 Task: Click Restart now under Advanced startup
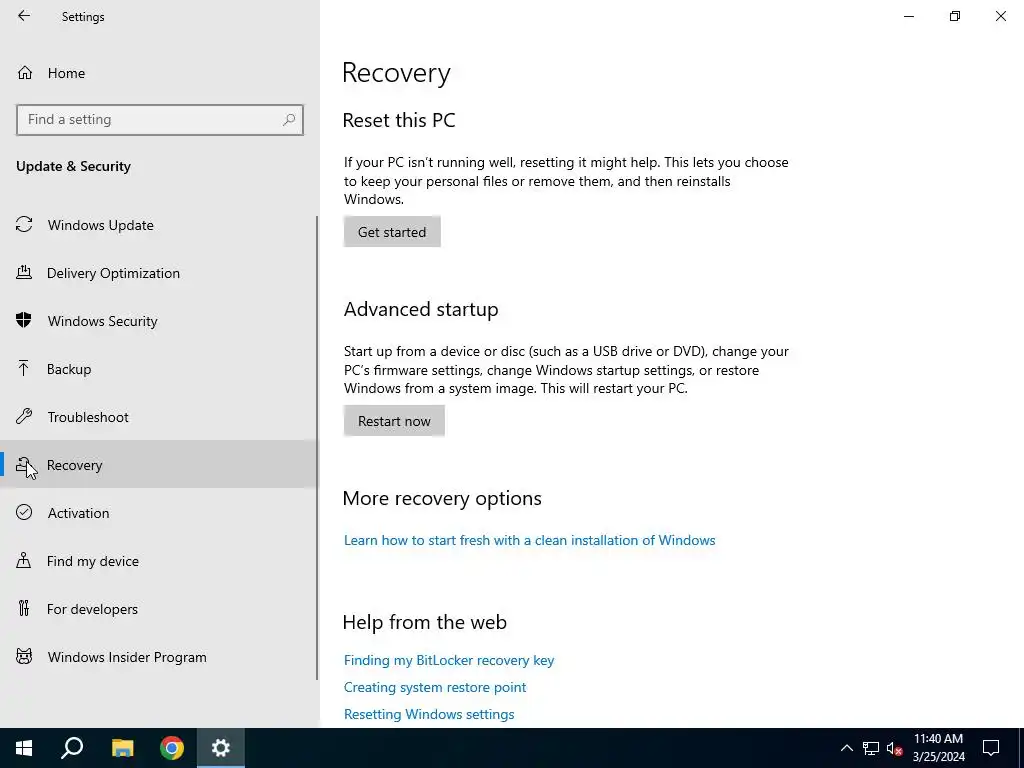[394, 421]
